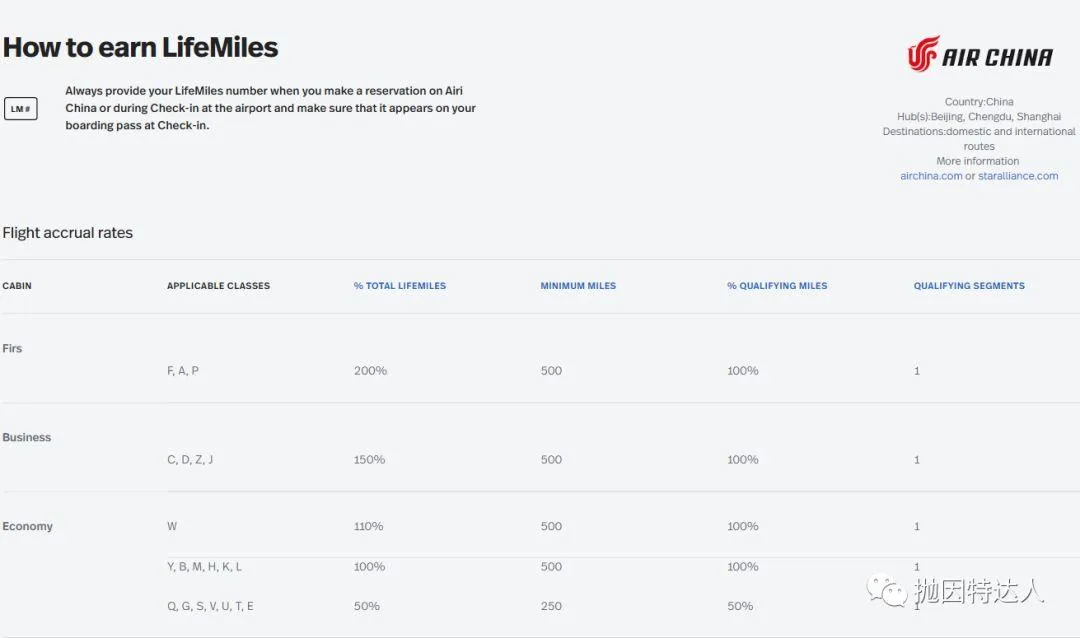Select the Economy cabin row label
Image resolution: width=1080 pixels, height=638 pixels.
point(28,527)
